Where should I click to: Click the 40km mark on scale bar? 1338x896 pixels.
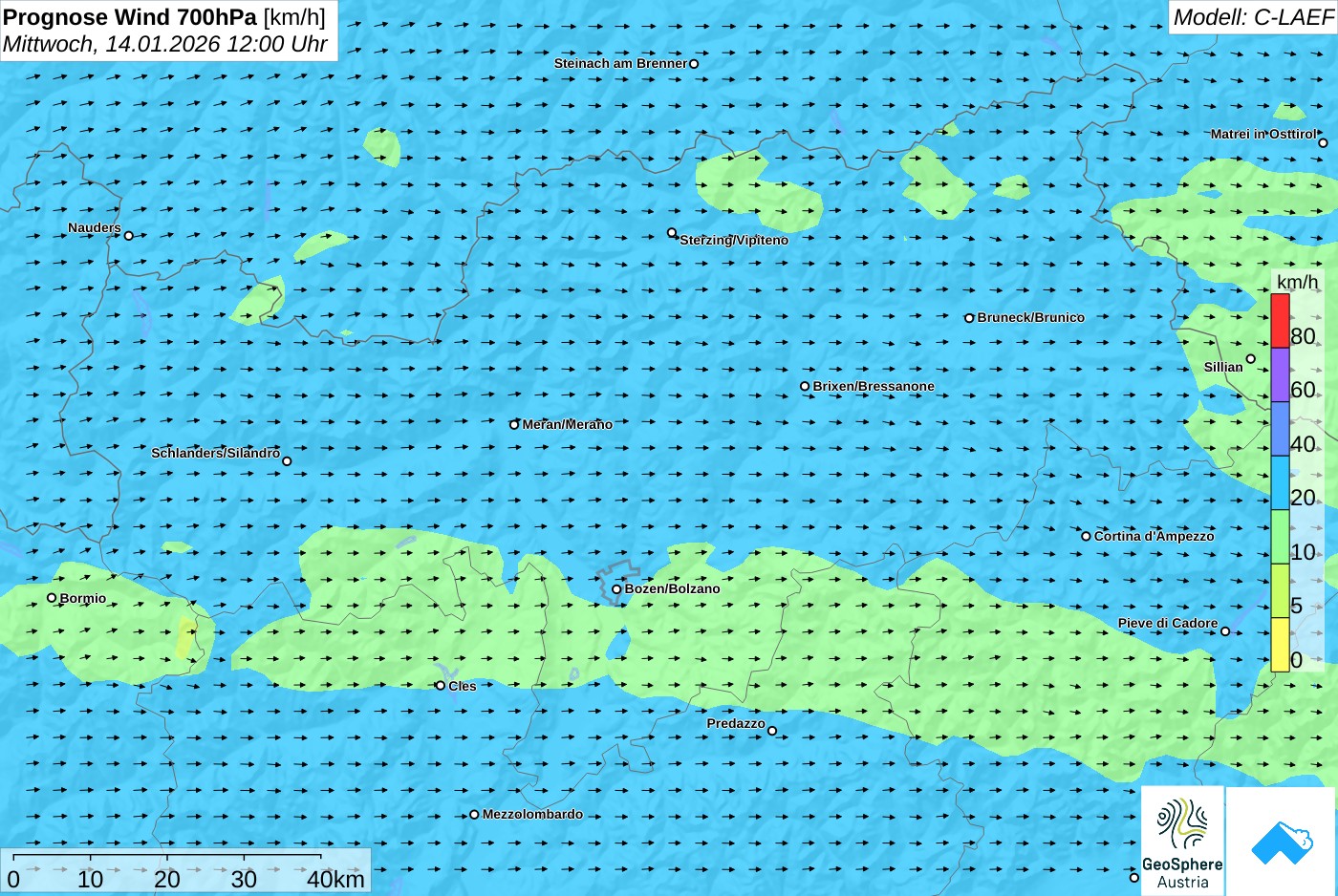(335, 879)
